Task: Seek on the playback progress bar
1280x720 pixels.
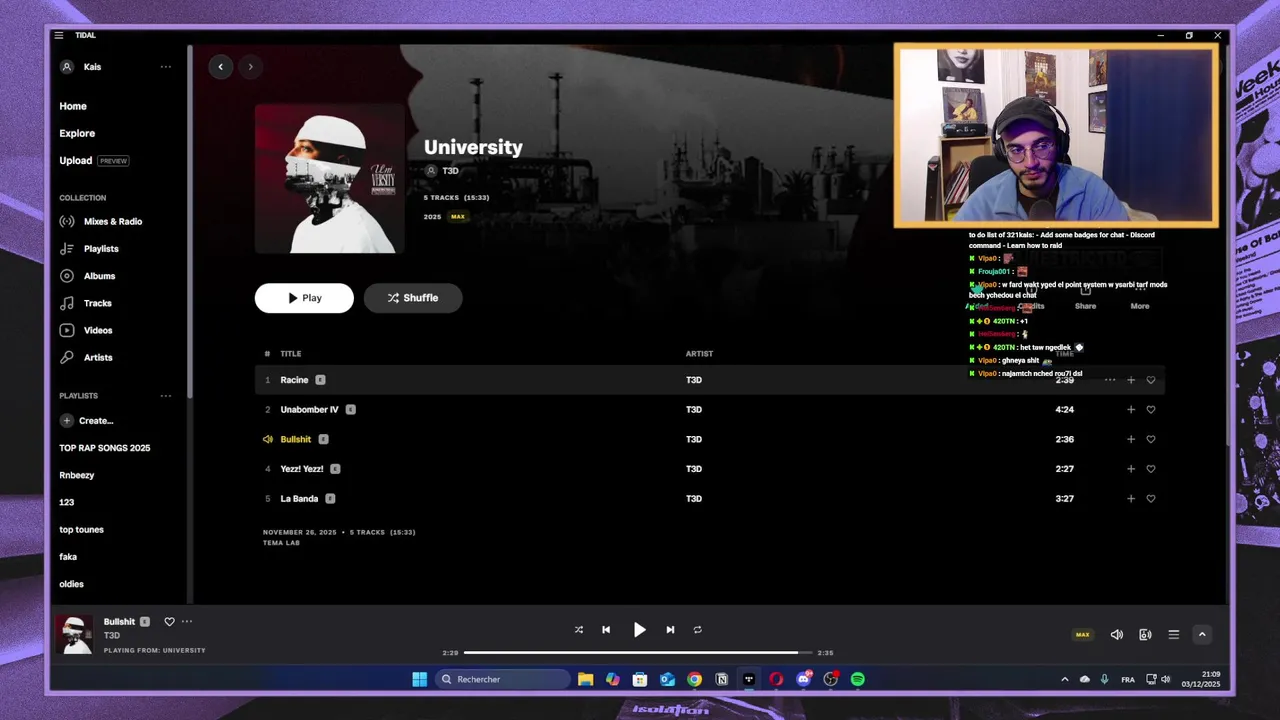Action: pyautogui.click(x=638, y=653)
